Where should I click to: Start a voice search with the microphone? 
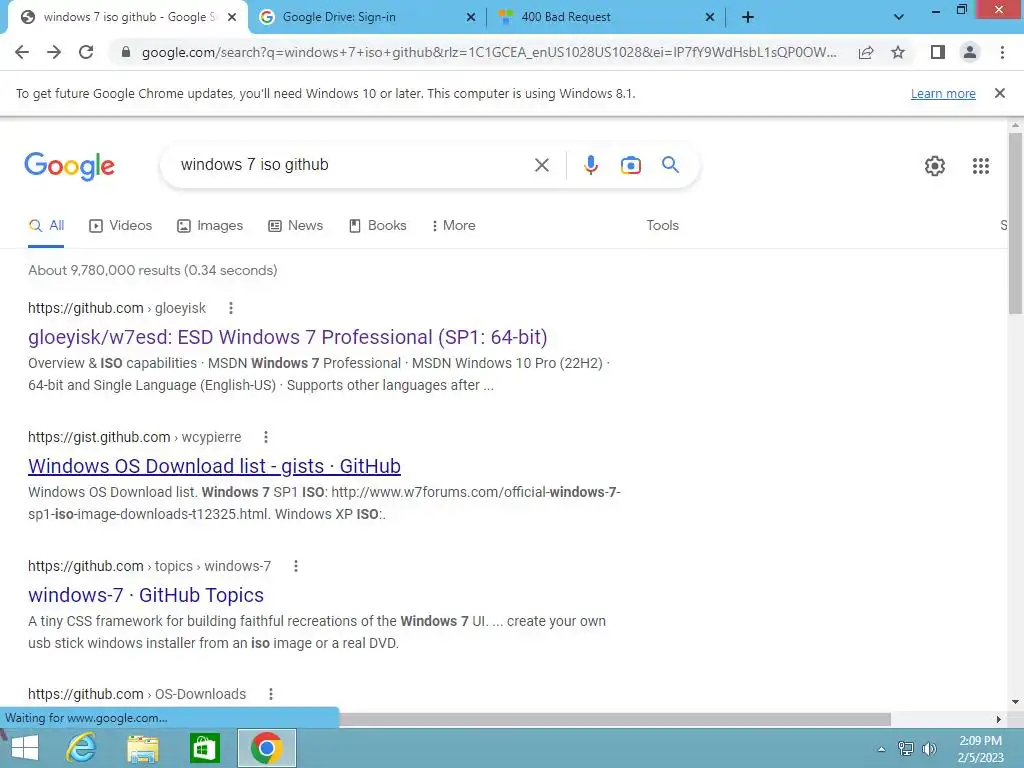tap(590, 165)
